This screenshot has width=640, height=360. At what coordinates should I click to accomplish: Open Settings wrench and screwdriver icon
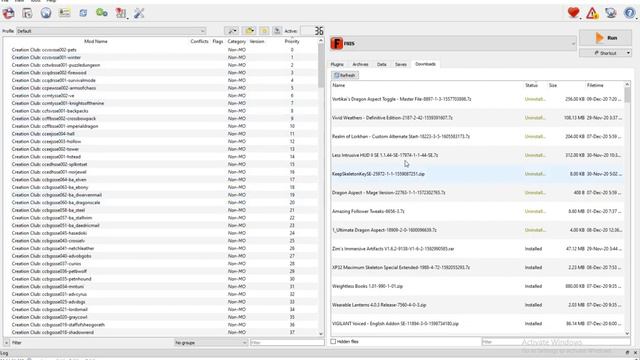pyautogui.click(x=139, y=13)
